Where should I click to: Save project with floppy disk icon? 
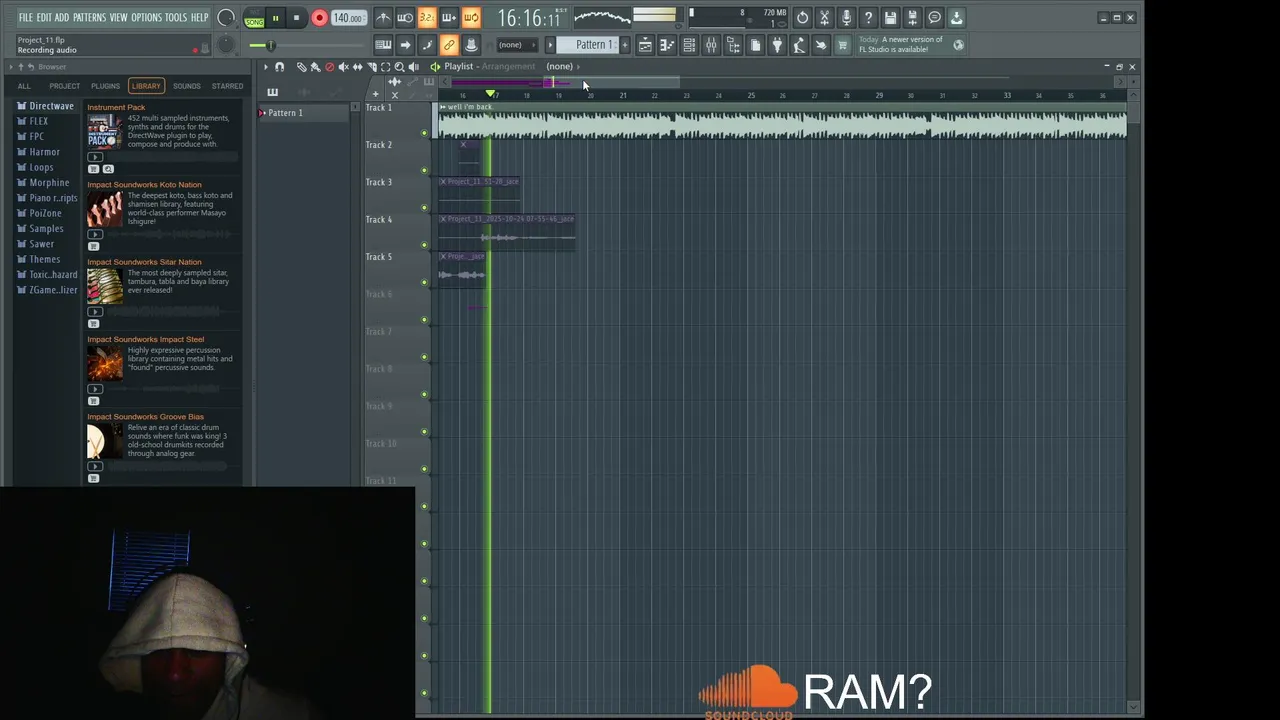click(x=890, y=17)
